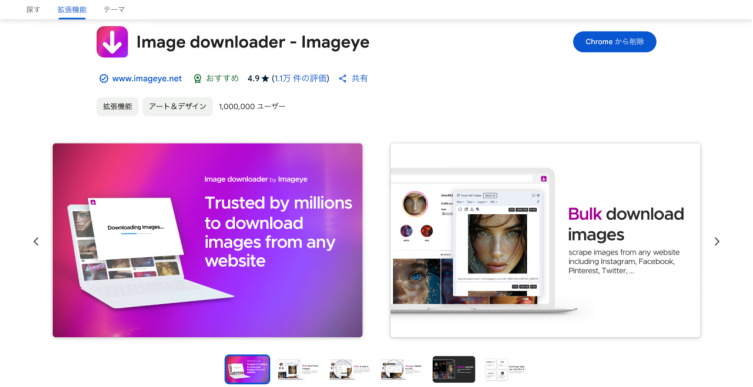The height and width of the screenshot is (387, 753).
Task: Click the 共有 share label
Action: 359,78
